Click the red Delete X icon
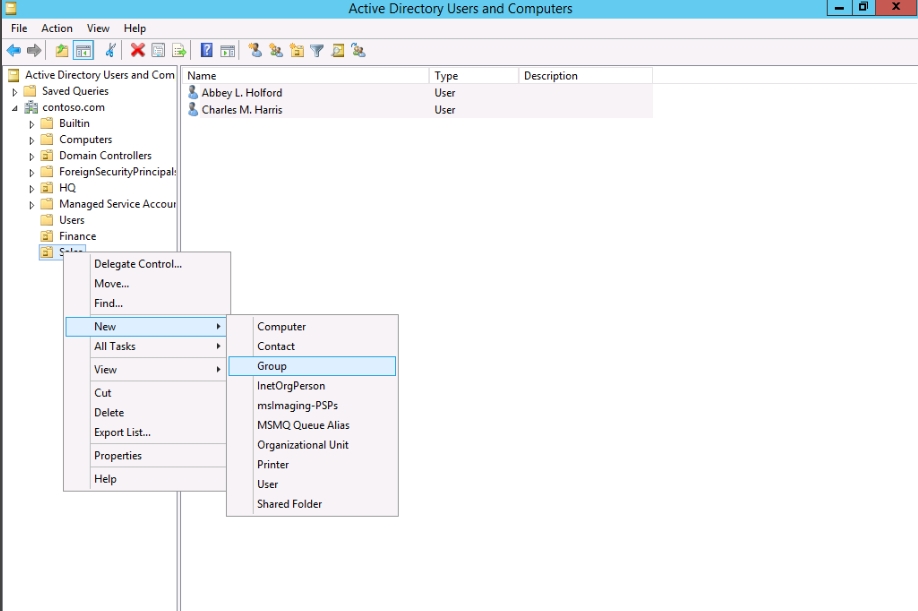 [138, 51]
